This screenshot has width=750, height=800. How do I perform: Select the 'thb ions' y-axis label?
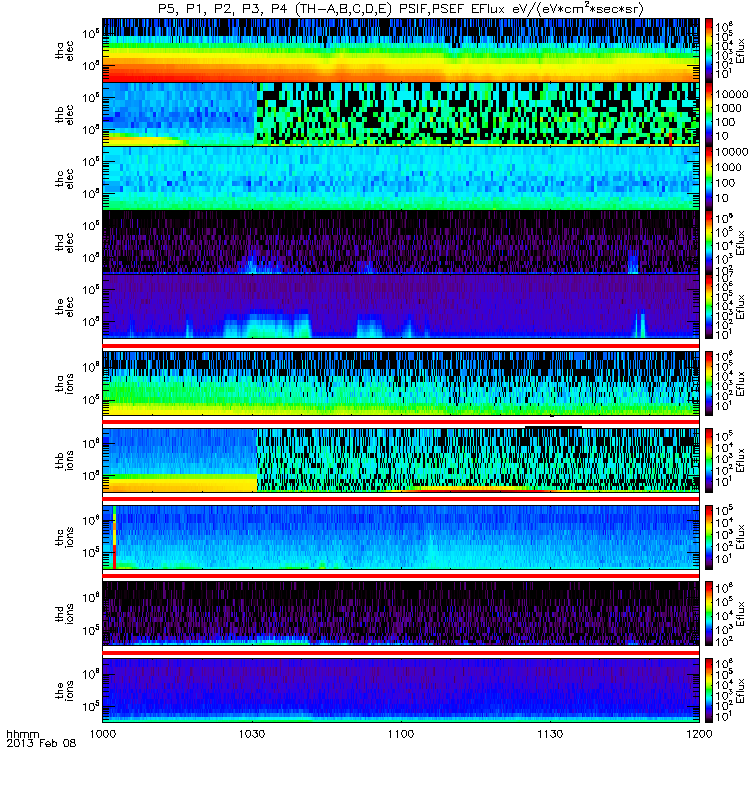[64, 460]
